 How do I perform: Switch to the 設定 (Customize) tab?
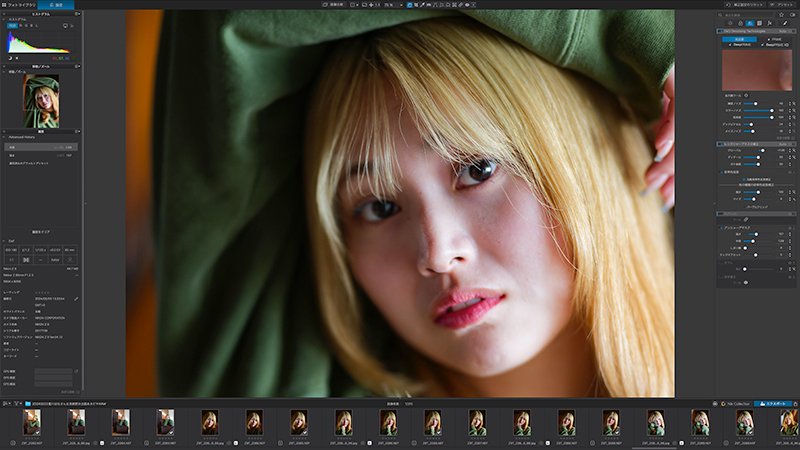coord(56,5)
